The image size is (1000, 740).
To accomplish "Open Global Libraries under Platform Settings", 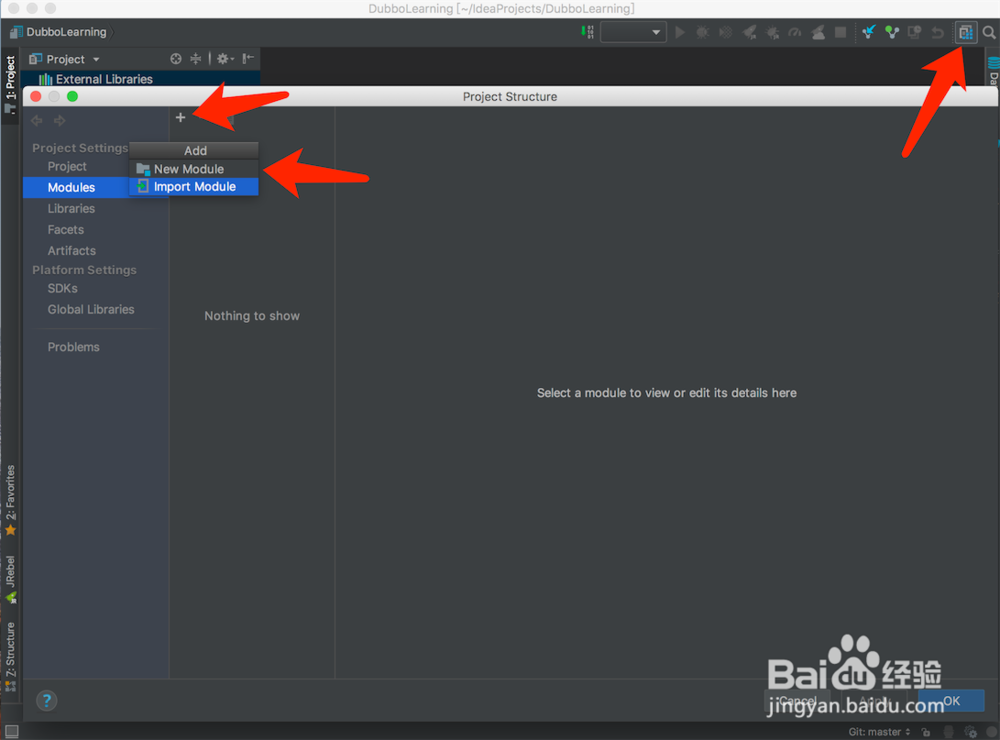I will (x=91, y=309).
